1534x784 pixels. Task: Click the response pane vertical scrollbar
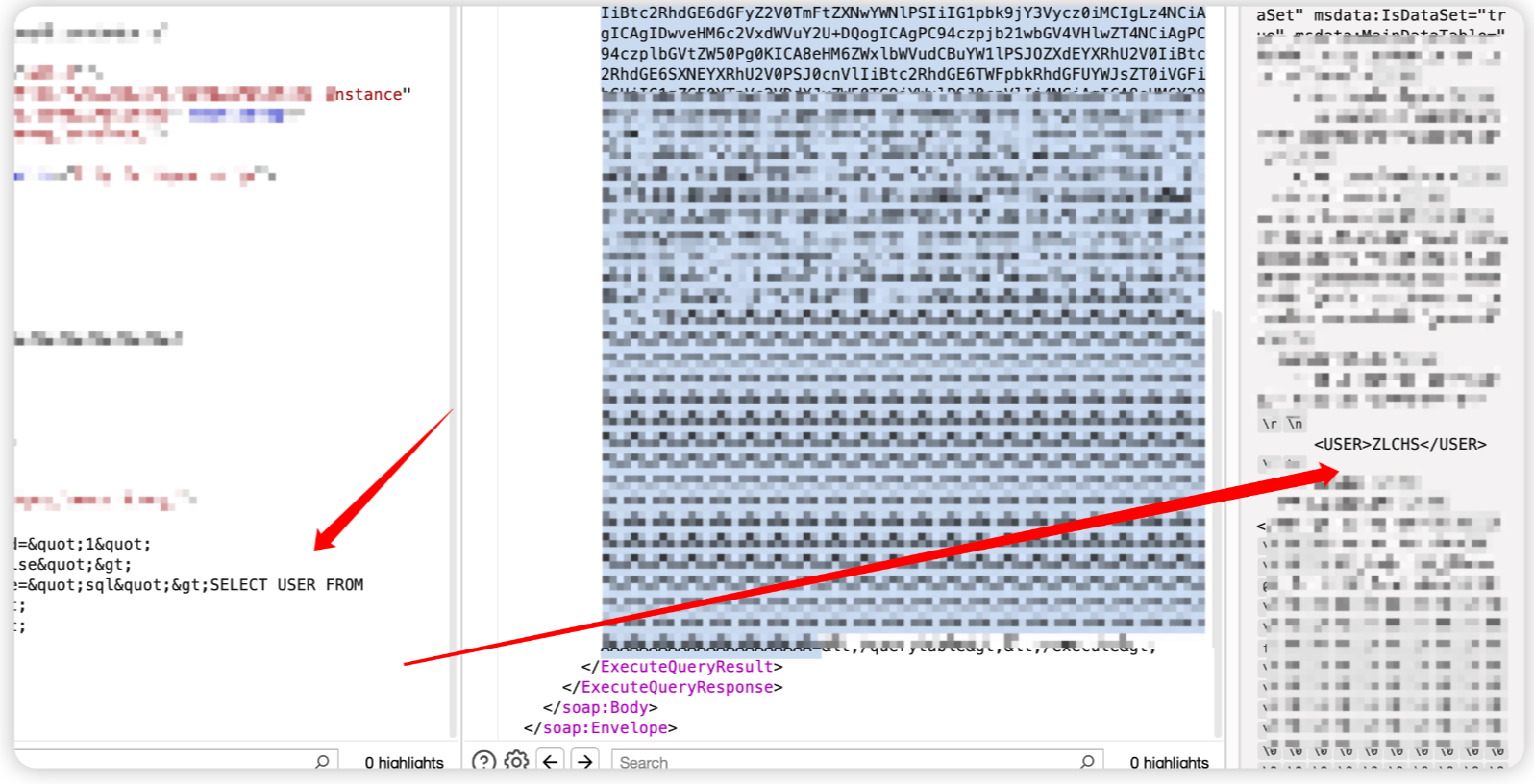pos(1216,524)
